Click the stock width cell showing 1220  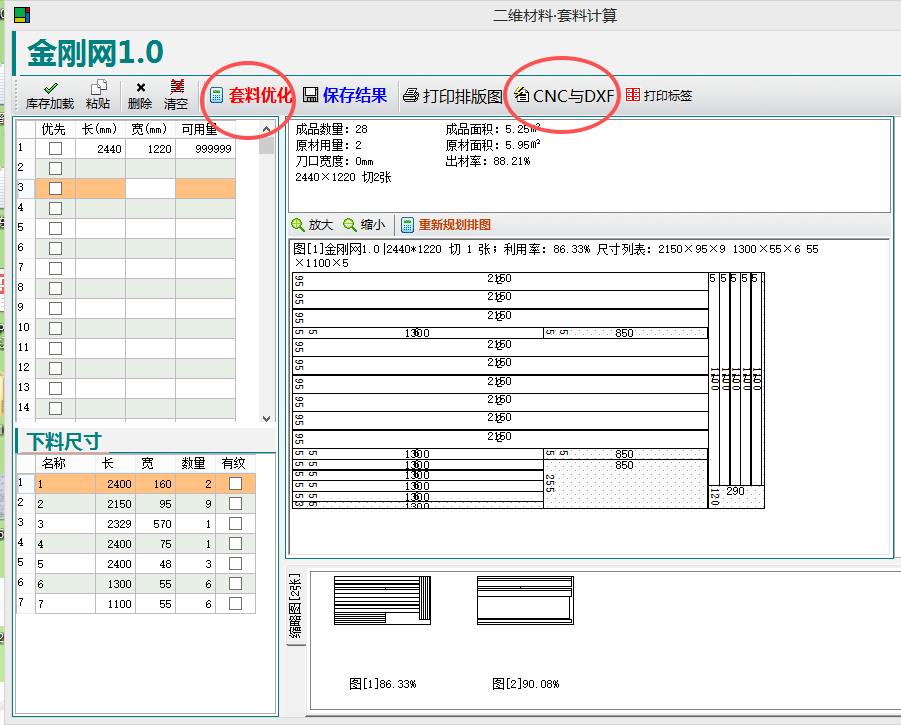tap(151, 149)
